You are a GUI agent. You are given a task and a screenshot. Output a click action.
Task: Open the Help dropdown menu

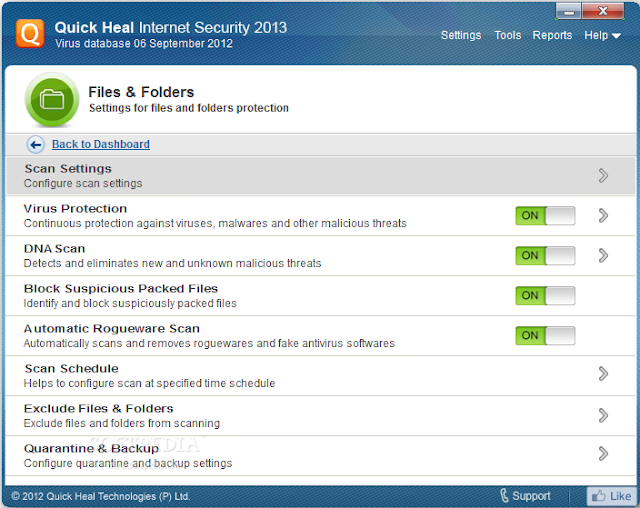point(602,35)
